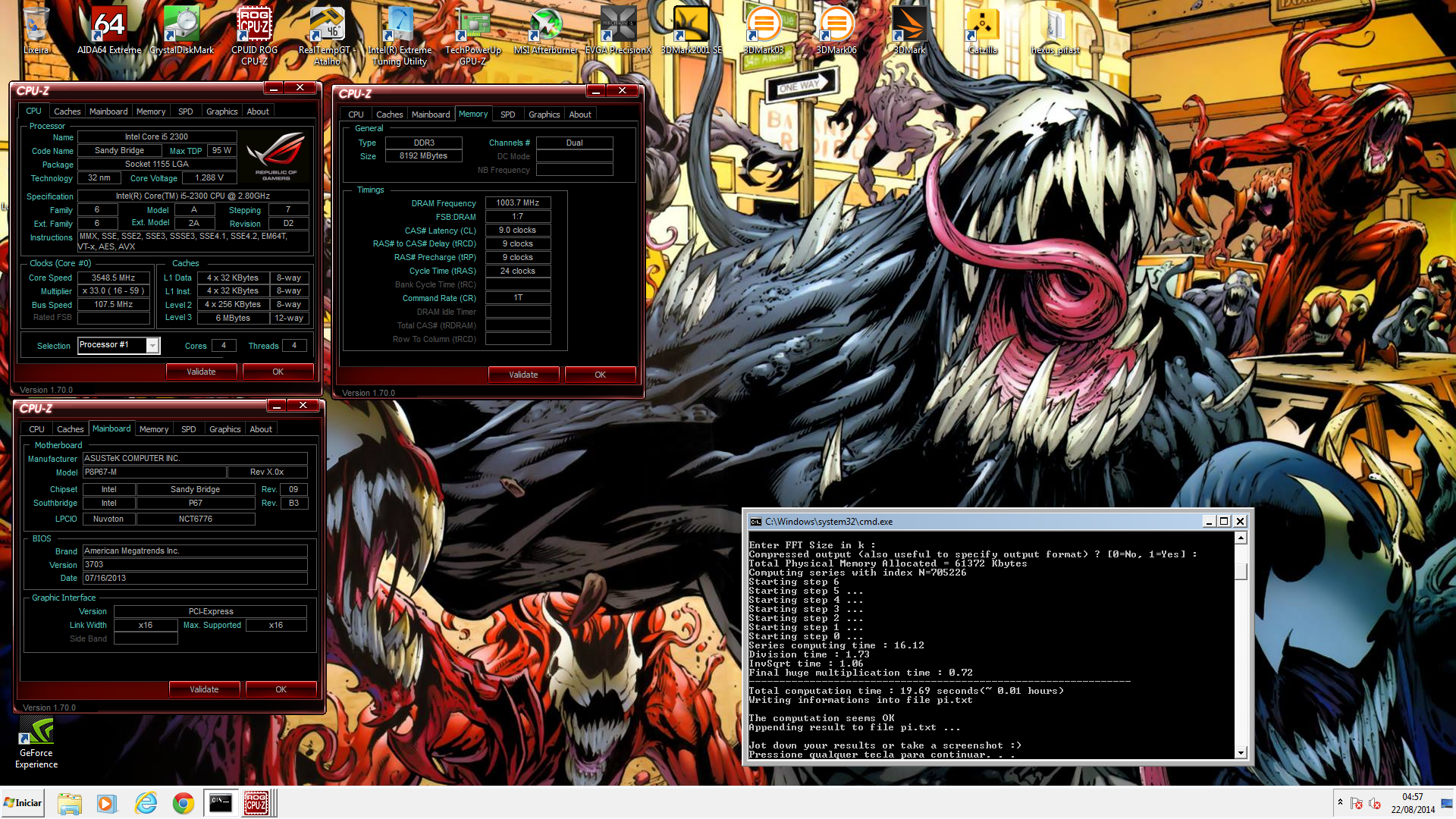Click the DRAM Frequency value 1003.7 MHz
Image resolution: width=1456 pixels, height=819 pixels.
point(518,203)
